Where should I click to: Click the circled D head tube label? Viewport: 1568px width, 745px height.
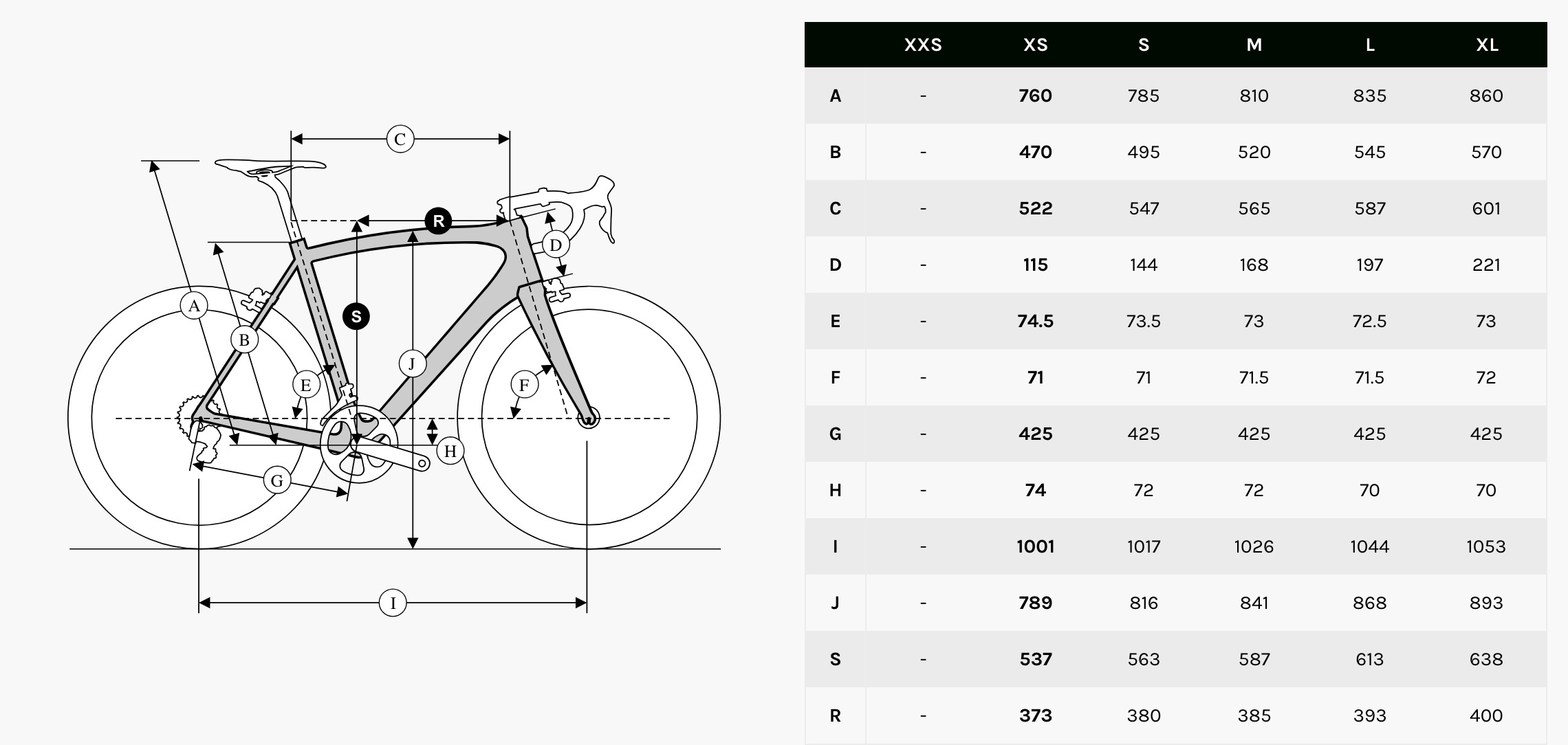[x=556, y=245]
